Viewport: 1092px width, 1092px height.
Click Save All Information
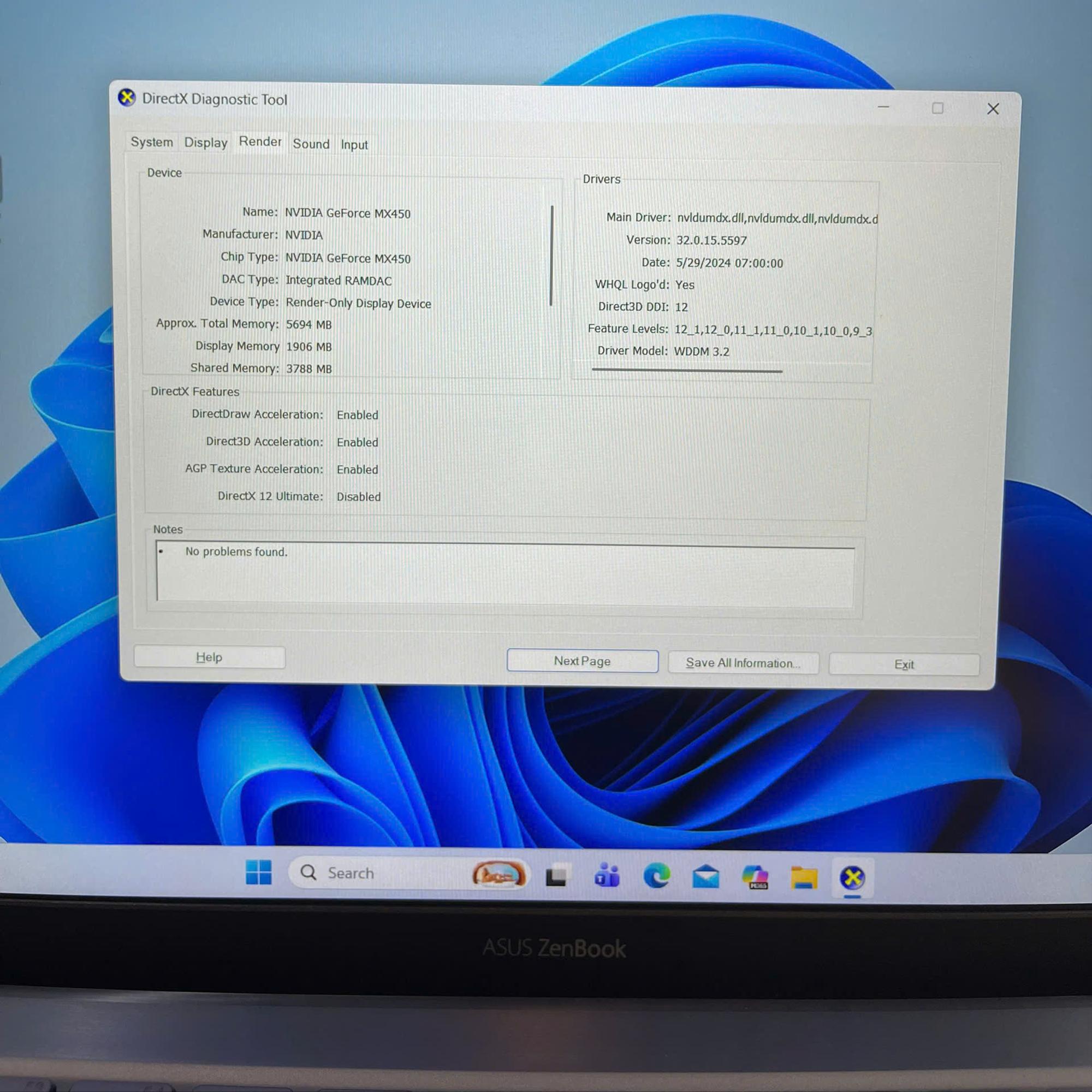pos(743,662)
